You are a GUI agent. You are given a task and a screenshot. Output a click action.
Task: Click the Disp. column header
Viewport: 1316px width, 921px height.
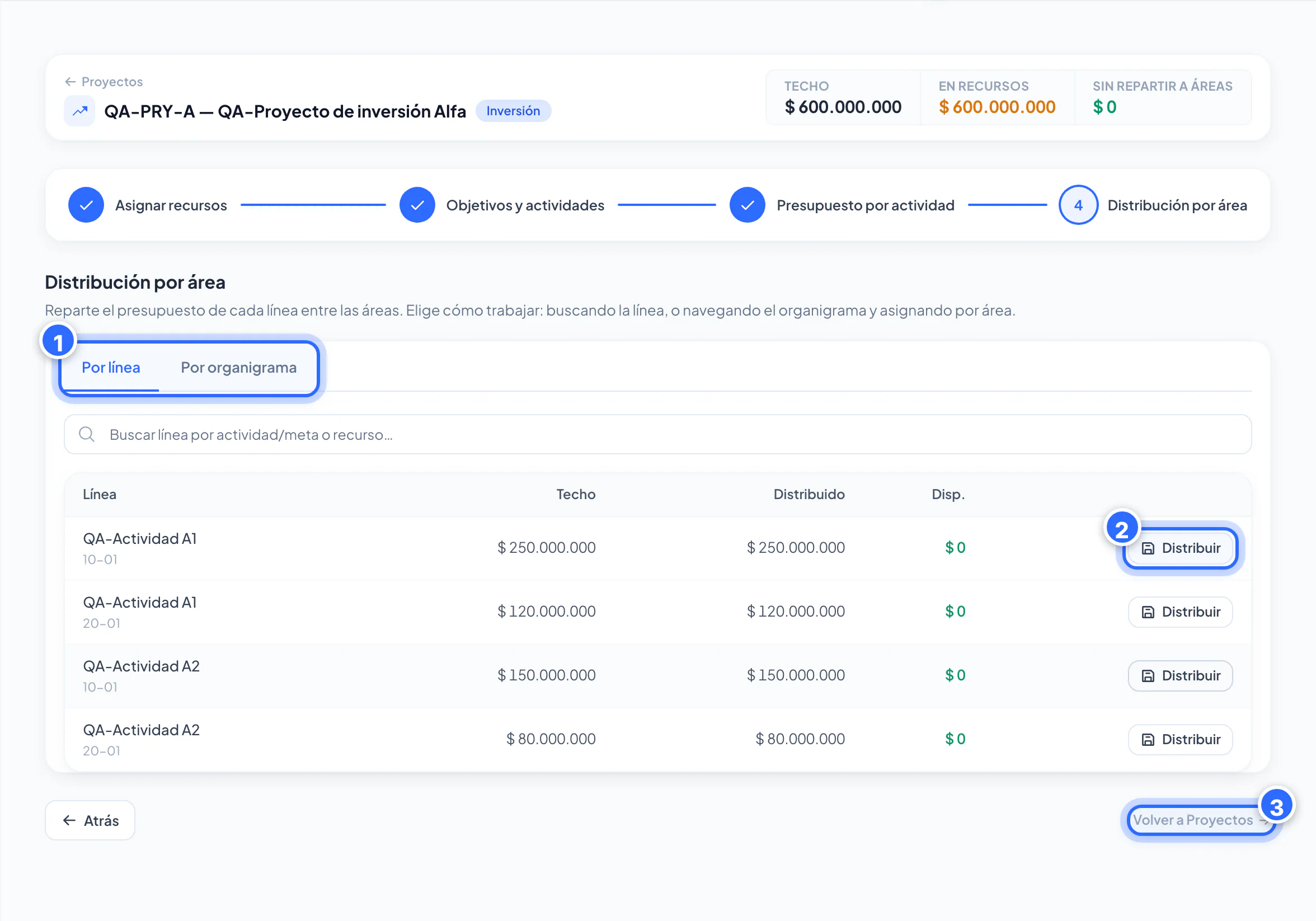coord(948,495)
